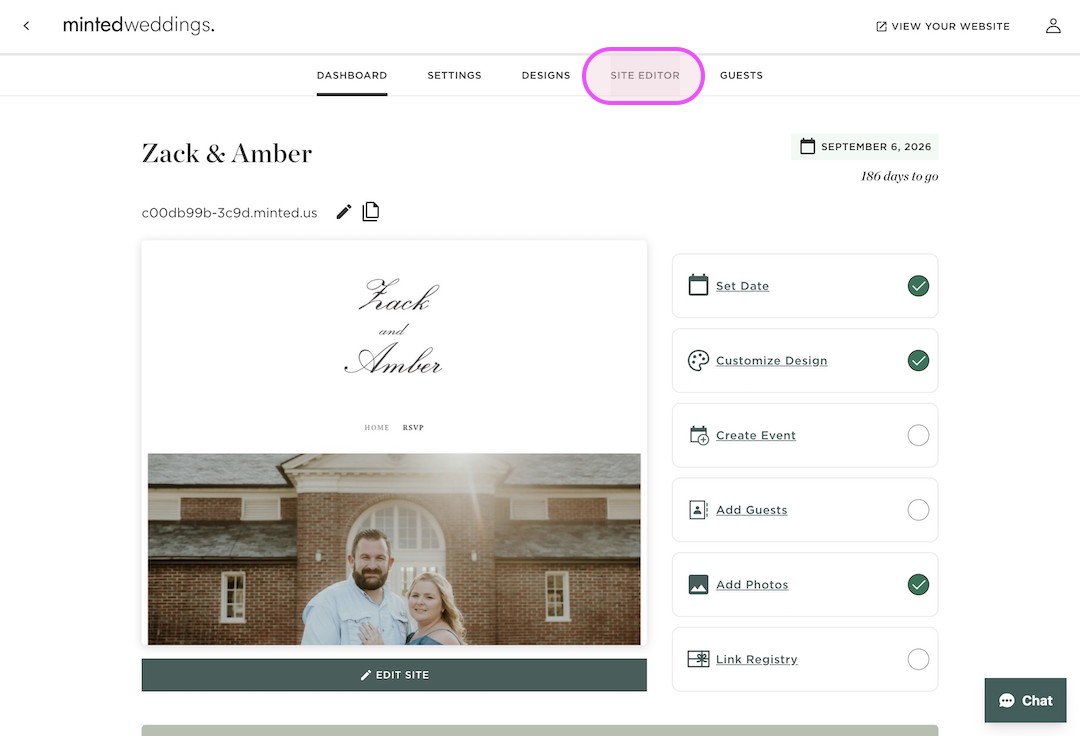Open the Designs tab
Screen dimensions: 1080x736
pos(546,75)
